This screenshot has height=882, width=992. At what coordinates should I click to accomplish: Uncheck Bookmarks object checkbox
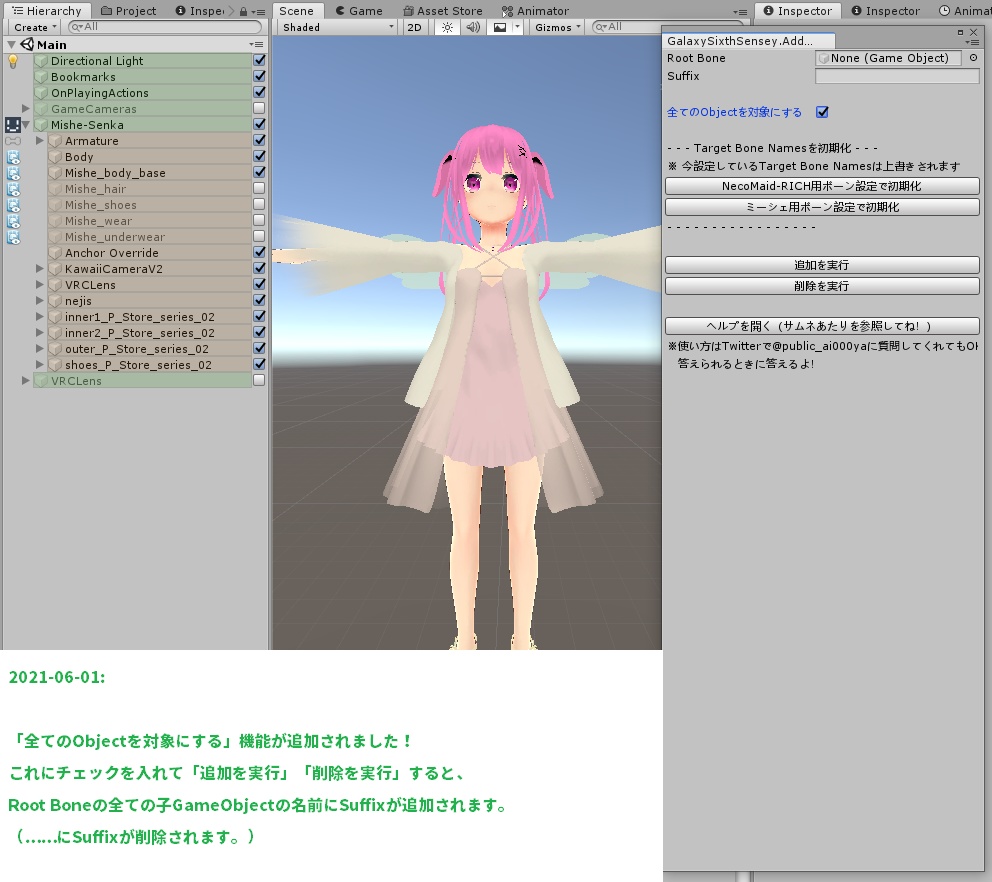(x=259, y=76)
